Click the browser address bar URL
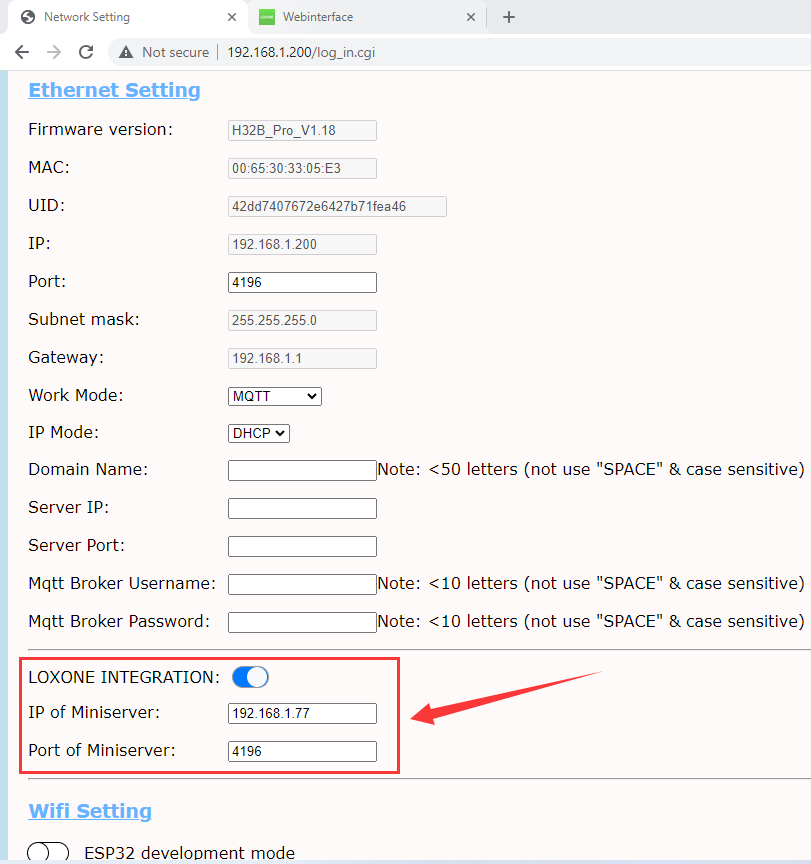This screenshot has width=811, height=864. coord(301,52)
